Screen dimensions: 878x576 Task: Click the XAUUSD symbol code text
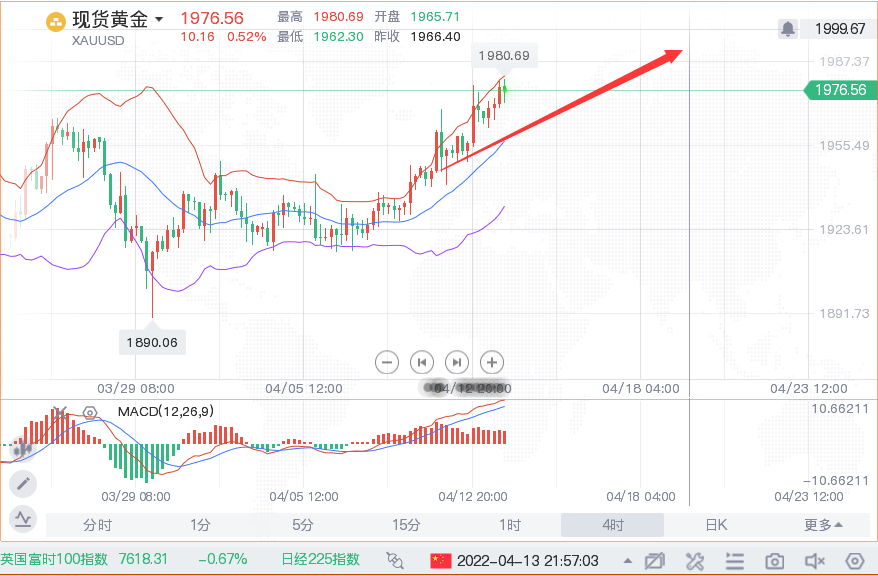98,40
